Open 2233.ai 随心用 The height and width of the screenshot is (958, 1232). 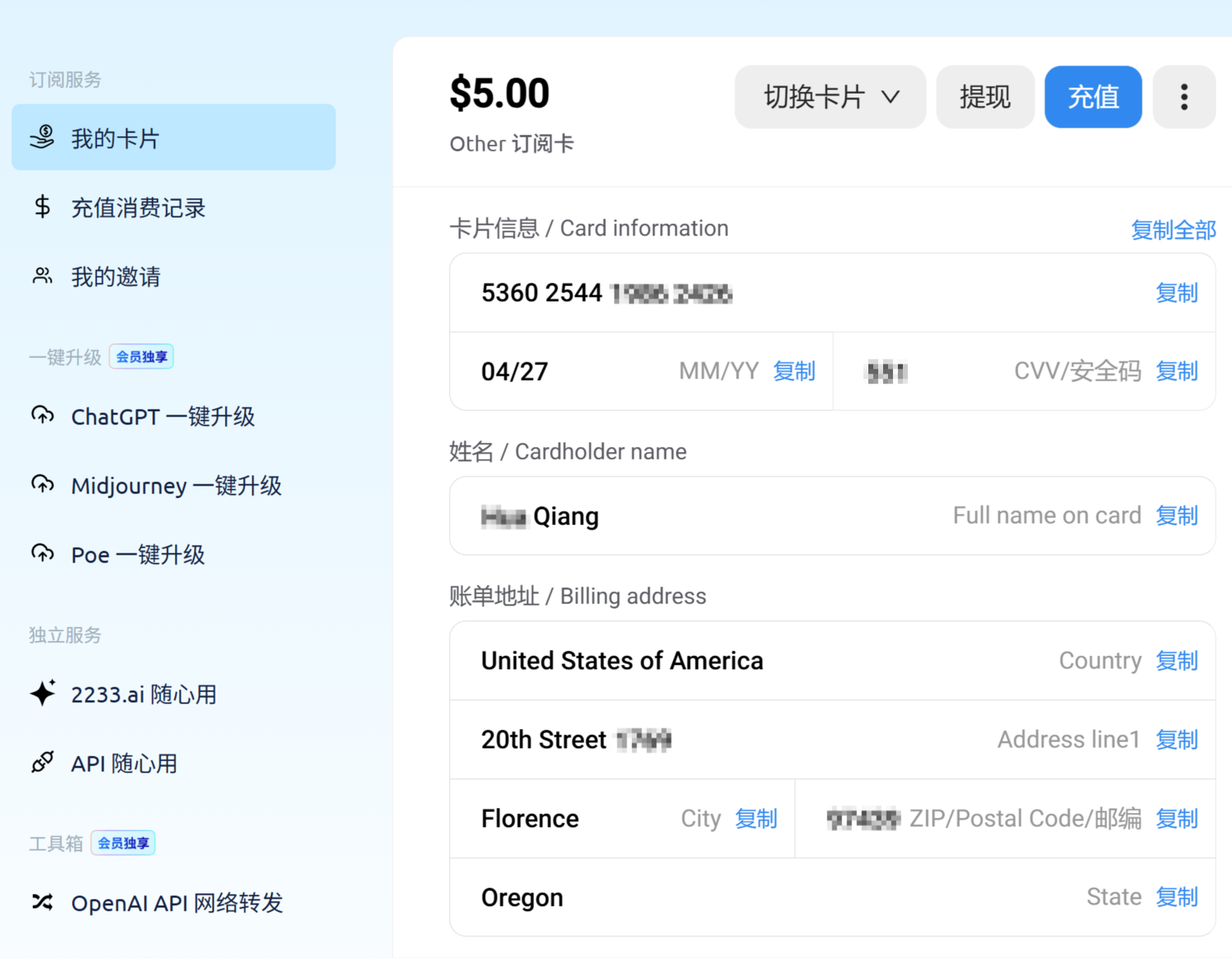[x=173, y=694]
